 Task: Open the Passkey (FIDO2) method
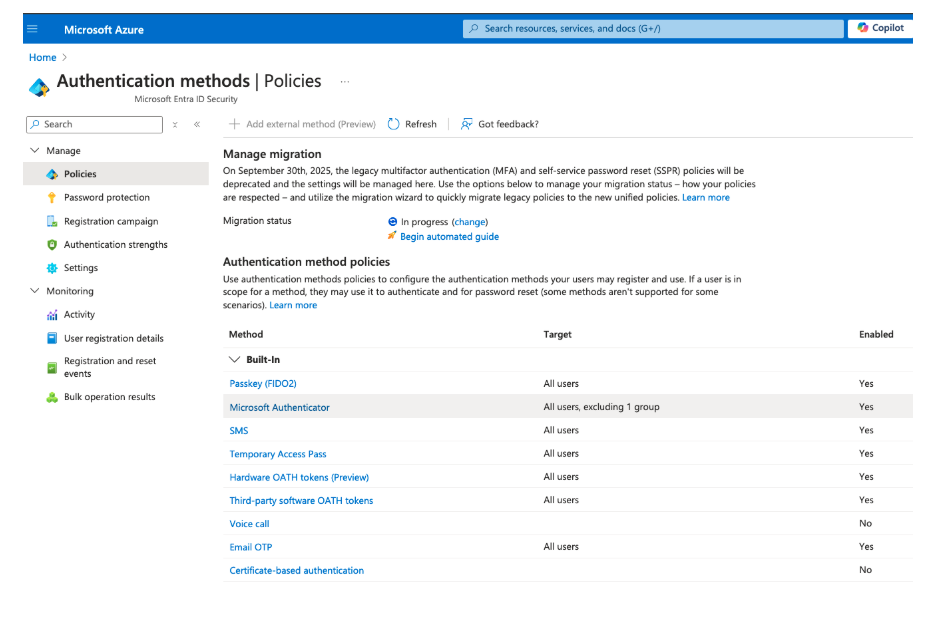pos(263,383)
